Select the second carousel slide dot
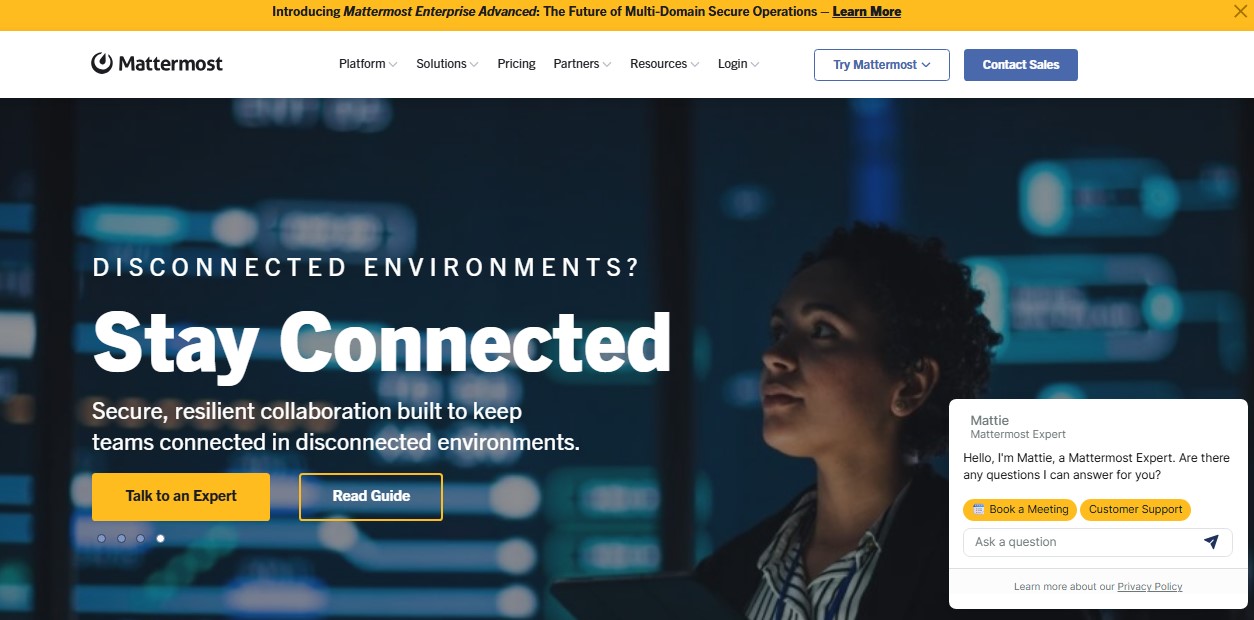 point(121,538)
